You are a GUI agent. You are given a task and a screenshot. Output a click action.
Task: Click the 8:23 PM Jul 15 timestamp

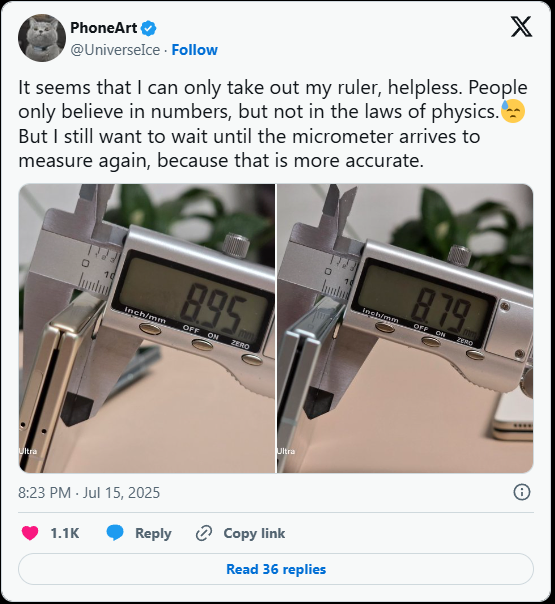(89, 493)
